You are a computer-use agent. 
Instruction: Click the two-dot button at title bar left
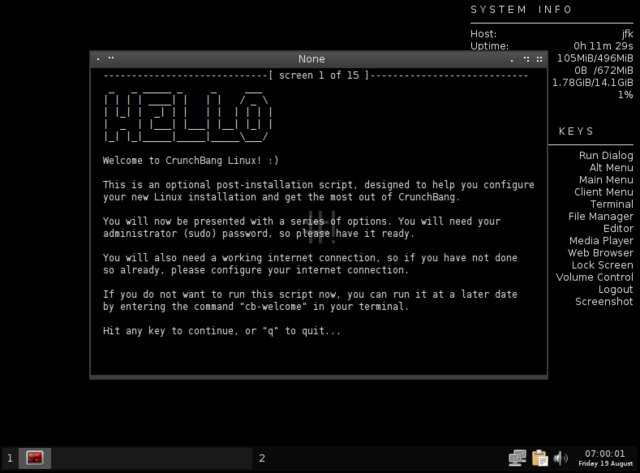click(x=111, y=58)
